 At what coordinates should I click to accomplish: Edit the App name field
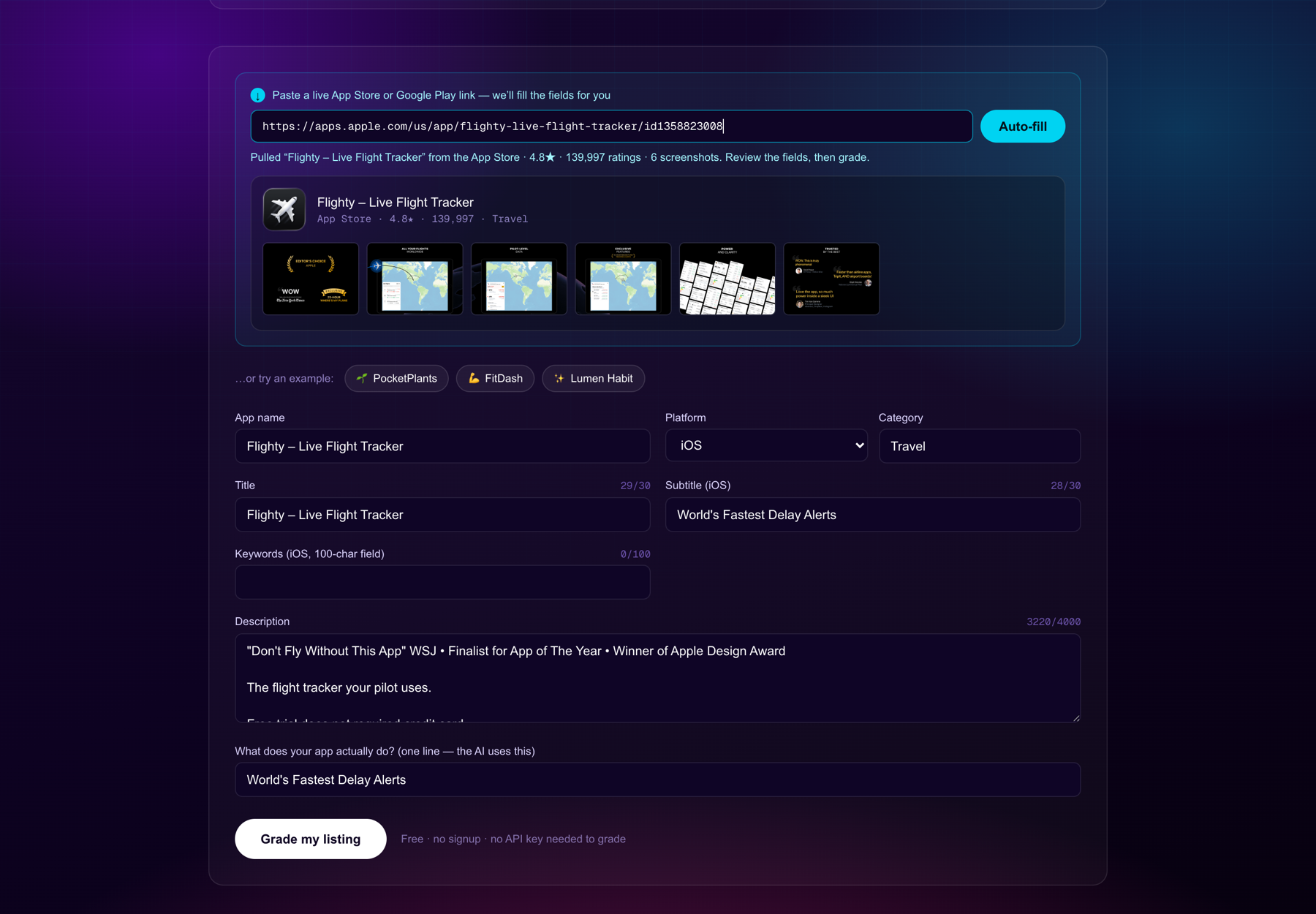coord(442,446)
